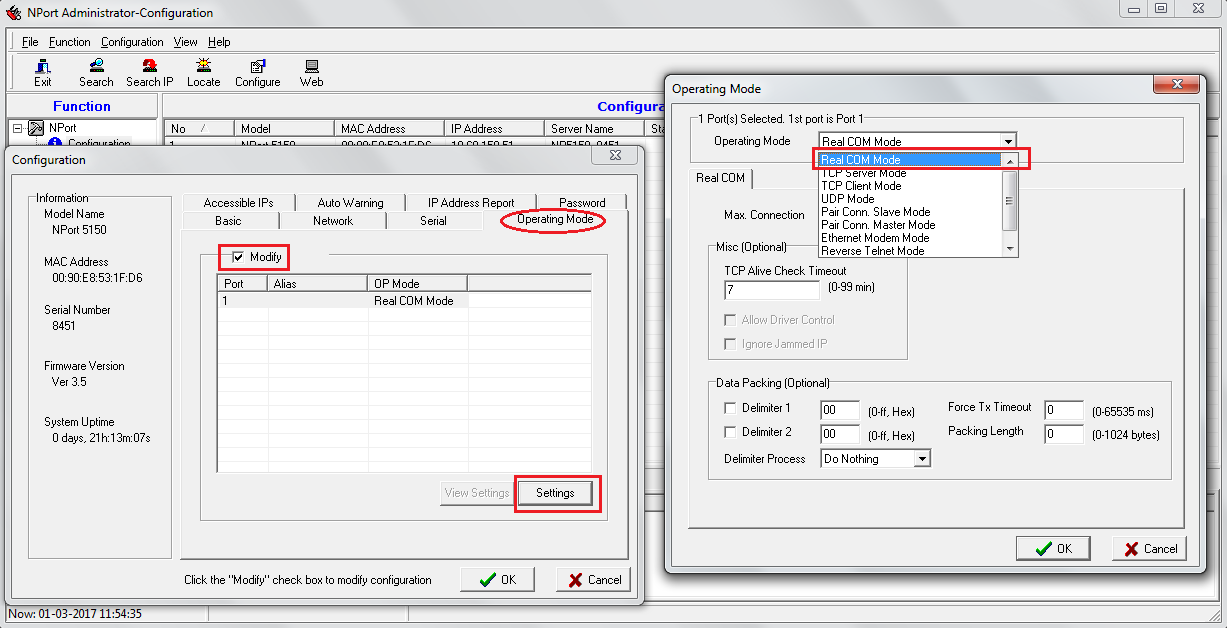Focus the Force Tx Timeout field

[x=1064, y=410]
